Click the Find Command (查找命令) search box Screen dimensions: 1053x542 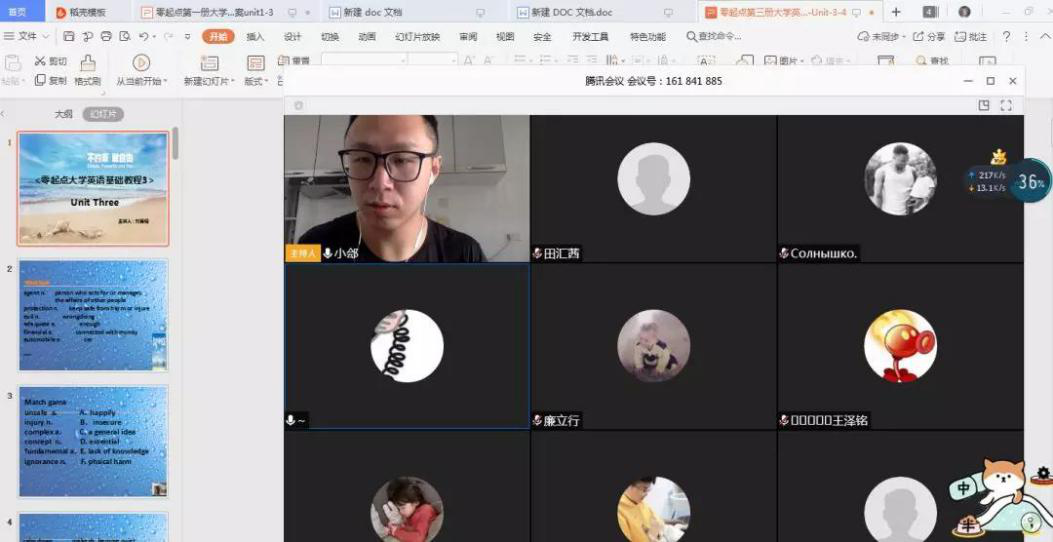[714, 37]
